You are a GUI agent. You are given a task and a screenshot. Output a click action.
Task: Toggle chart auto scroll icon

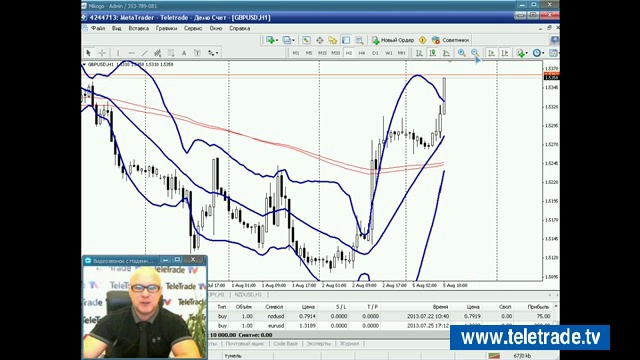[x=491, y=53]
